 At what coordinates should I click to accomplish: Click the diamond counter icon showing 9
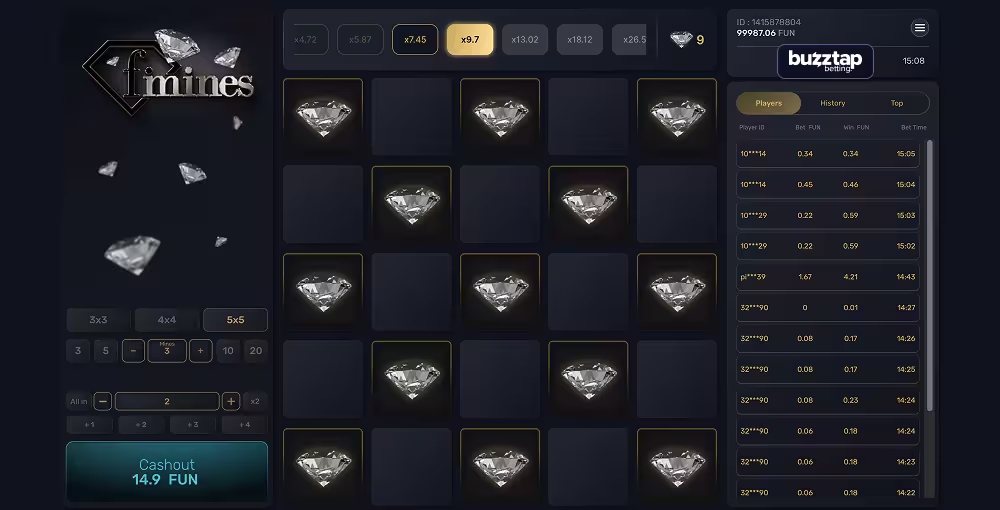point(681,40)
